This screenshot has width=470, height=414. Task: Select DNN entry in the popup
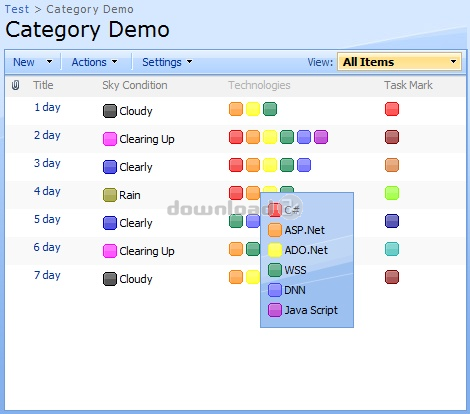coord(287,290)
